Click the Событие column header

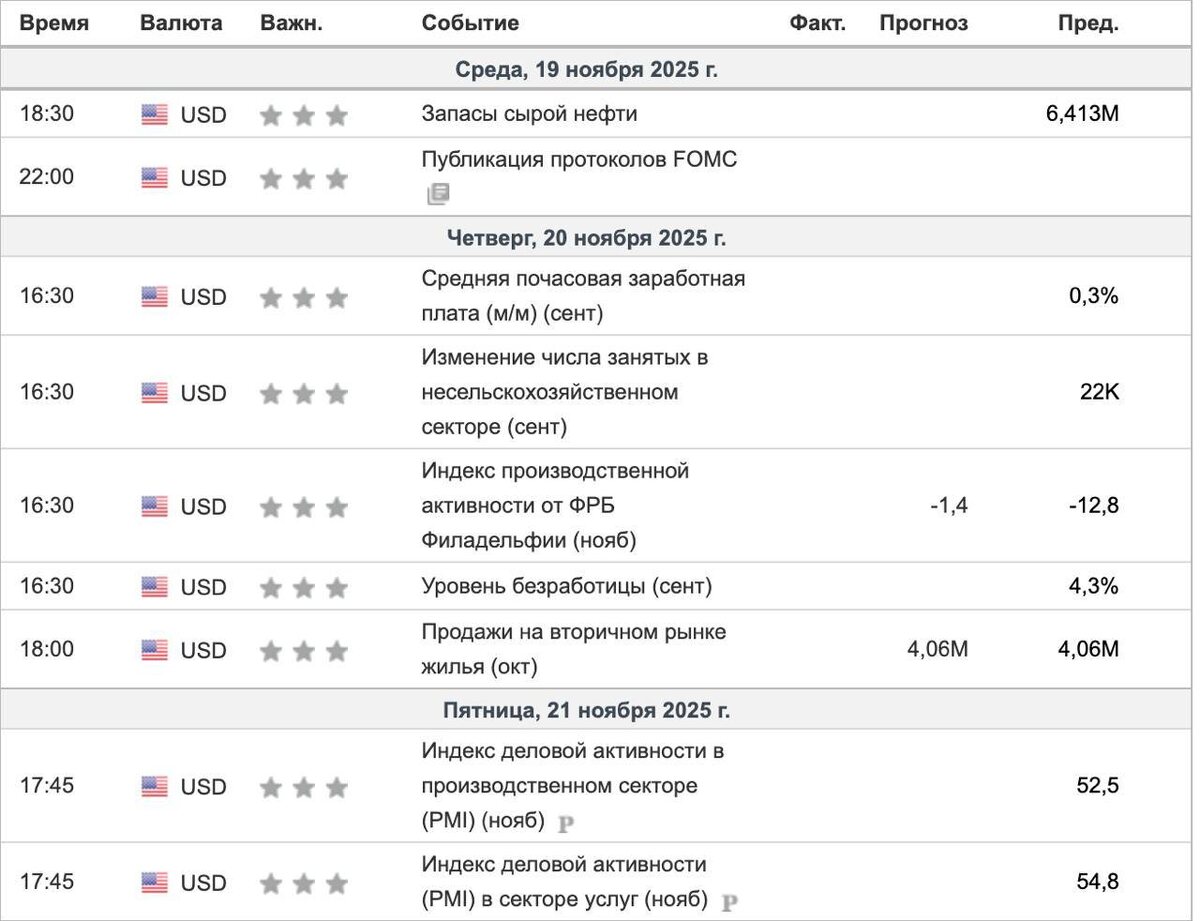coord(470,23)
